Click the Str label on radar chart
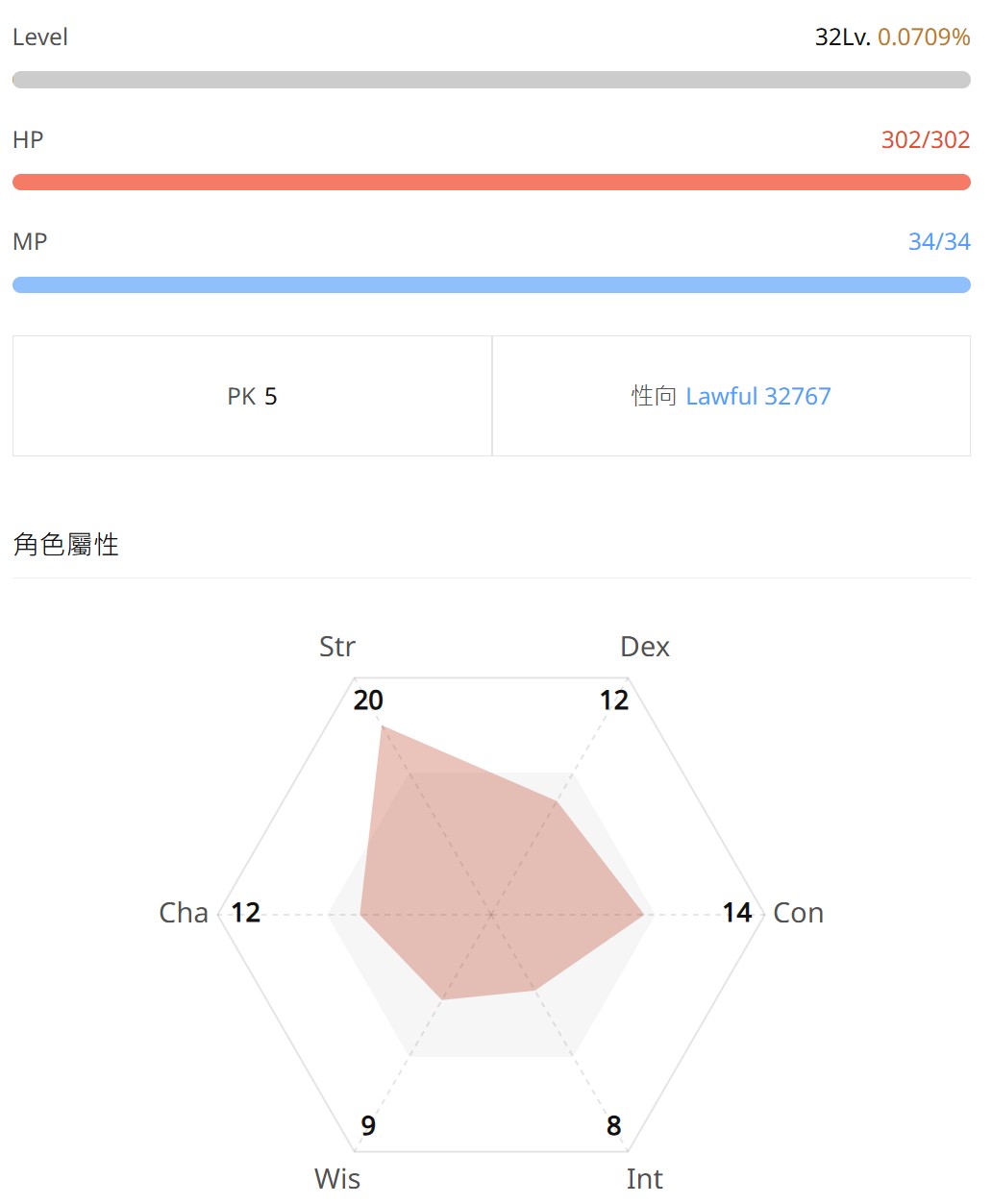This screenshot has height=1204, width=992. pyautogui.click(x=337, y=647)
